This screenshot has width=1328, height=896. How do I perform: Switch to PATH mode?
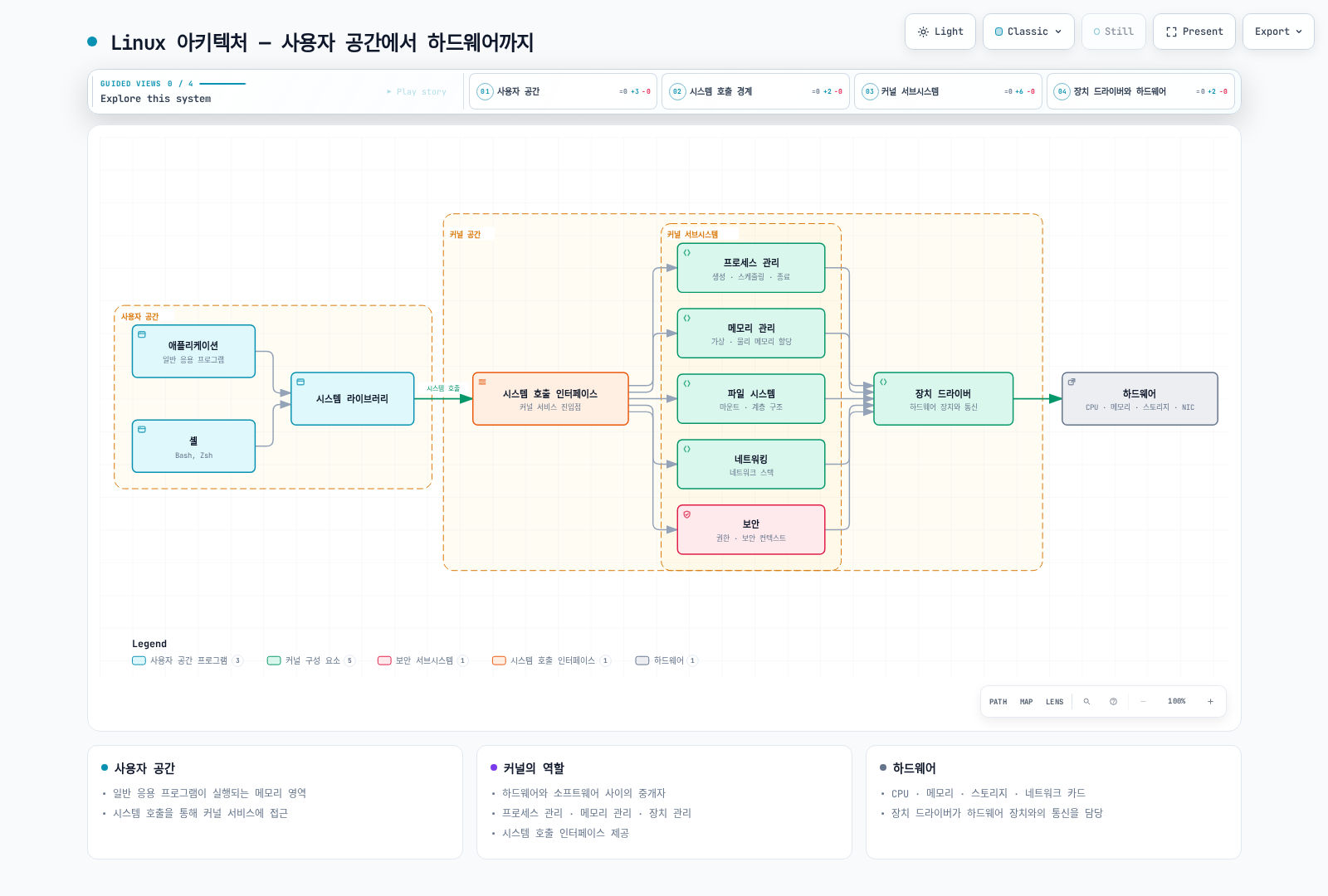tap(998, 702)
